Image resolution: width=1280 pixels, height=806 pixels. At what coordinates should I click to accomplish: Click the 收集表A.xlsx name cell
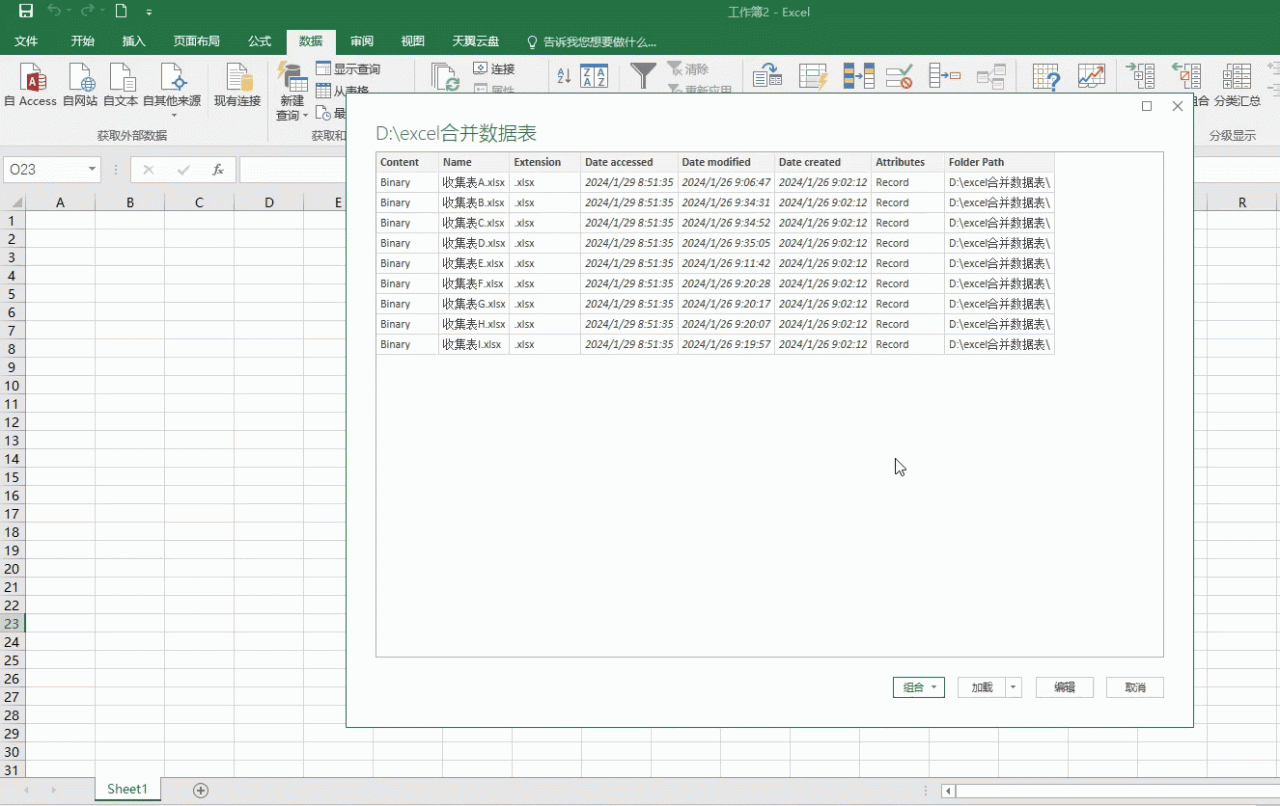[x=474, y=182]
